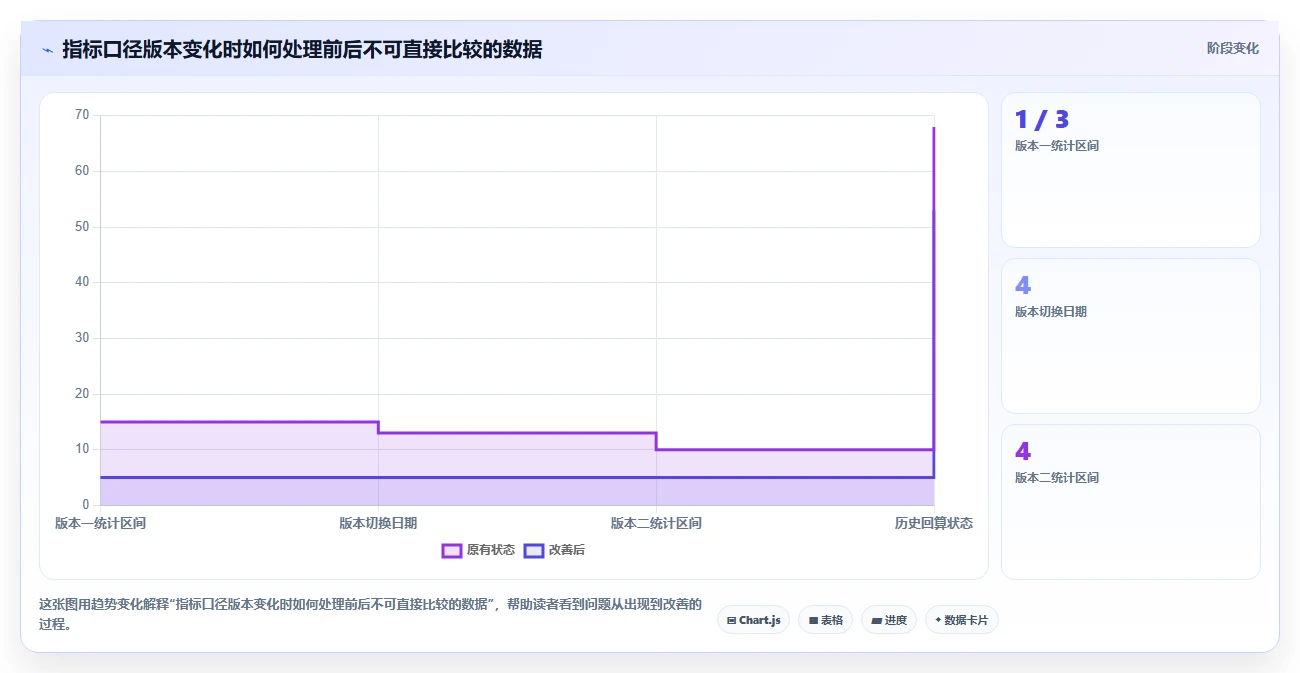Select the Chart.js tag chip
This screenshot has height=673, width=1300.
click(x=753, y=620)
